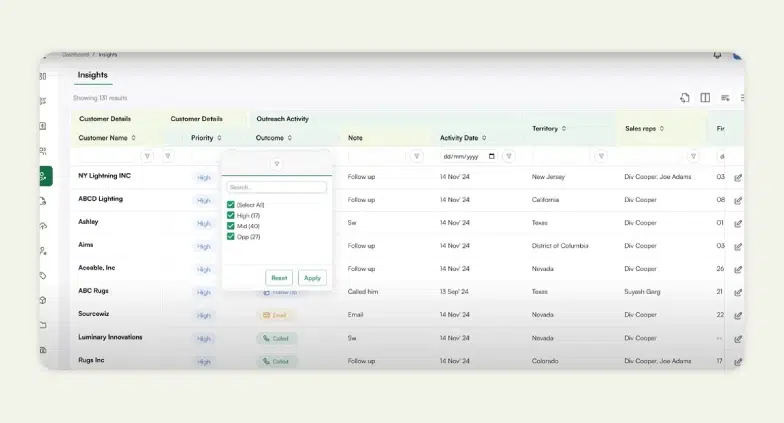Select the Insights tab
This screenshot has height=423, width=784.
(x=92, y=75)
